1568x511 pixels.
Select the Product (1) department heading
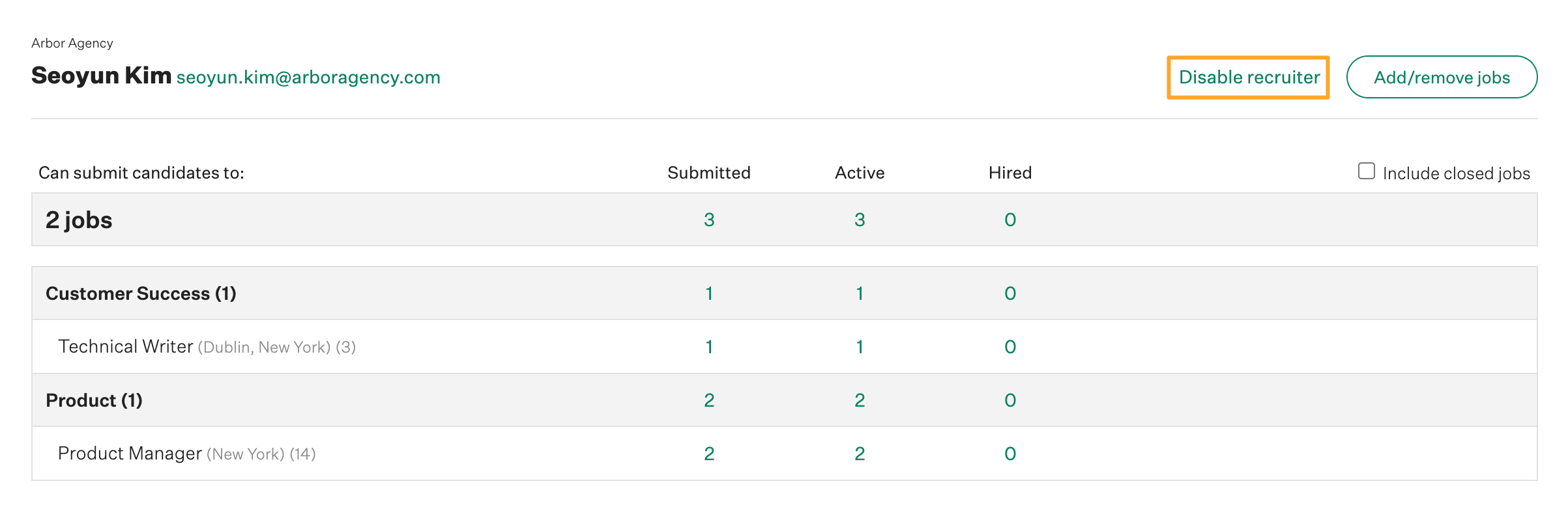coord(94,400)
